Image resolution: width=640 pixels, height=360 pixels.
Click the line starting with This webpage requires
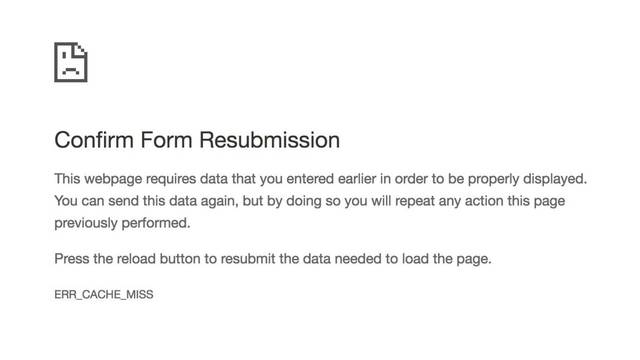click(320, 179)
